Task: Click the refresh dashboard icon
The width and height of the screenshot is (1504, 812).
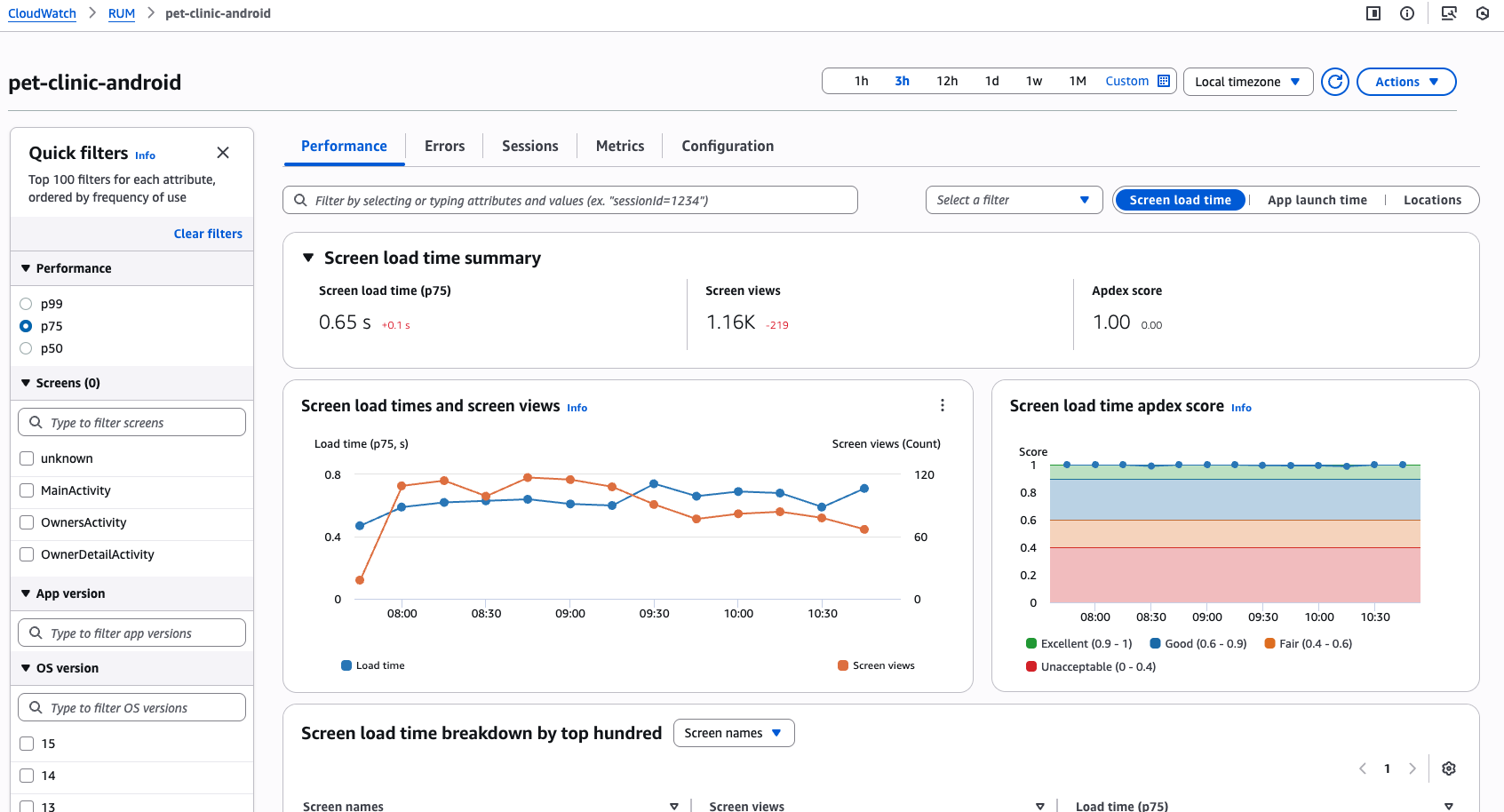Action: click(x=1334, y=82)
